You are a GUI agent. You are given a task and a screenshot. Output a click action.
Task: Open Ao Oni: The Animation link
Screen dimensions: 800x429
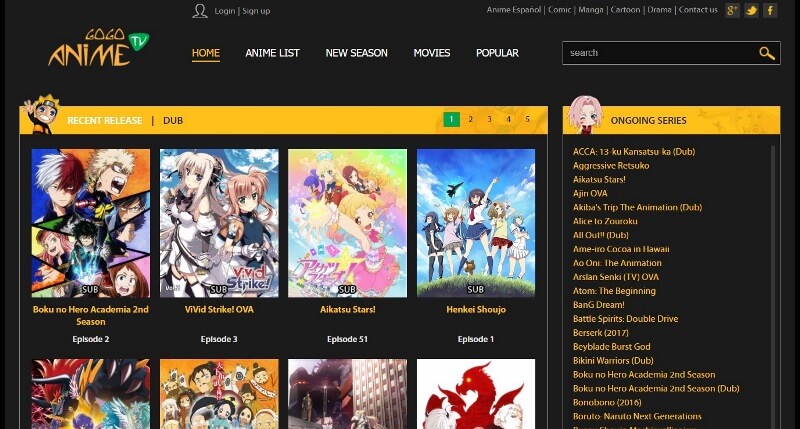point(617,263)
